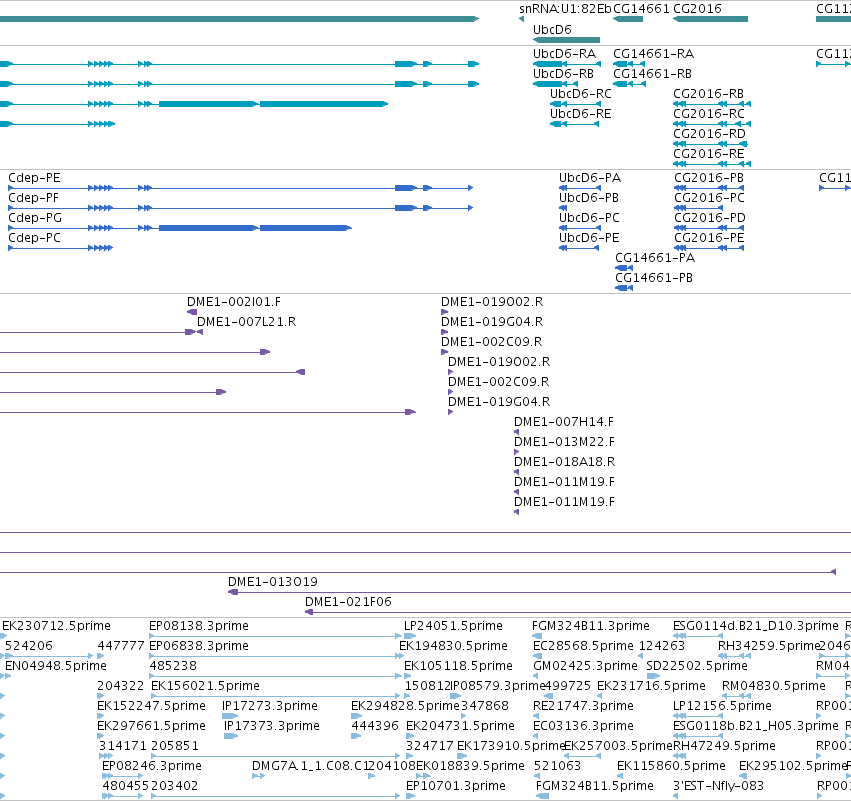Open the EST EK230712.5prime
The width and height of the screenshot is (851, 801).
point(56,626)
